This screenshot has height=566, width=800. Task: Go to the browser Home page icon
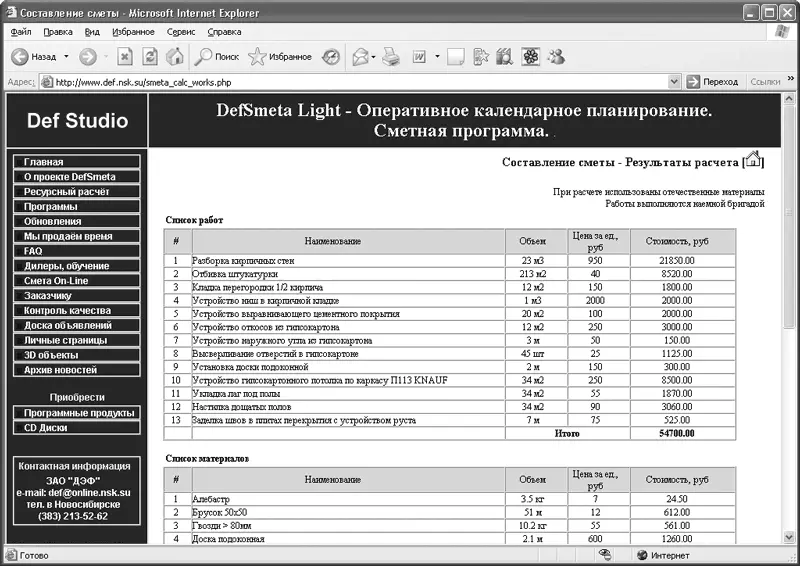point(175,57)
